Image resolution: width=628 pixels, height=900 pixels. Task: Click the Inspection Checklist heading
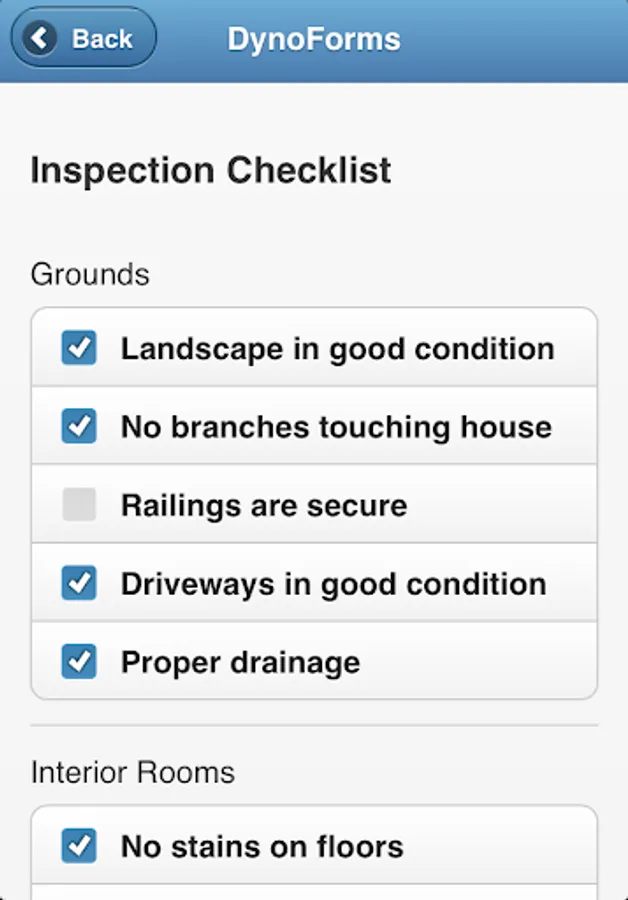(x=211, y=170)
